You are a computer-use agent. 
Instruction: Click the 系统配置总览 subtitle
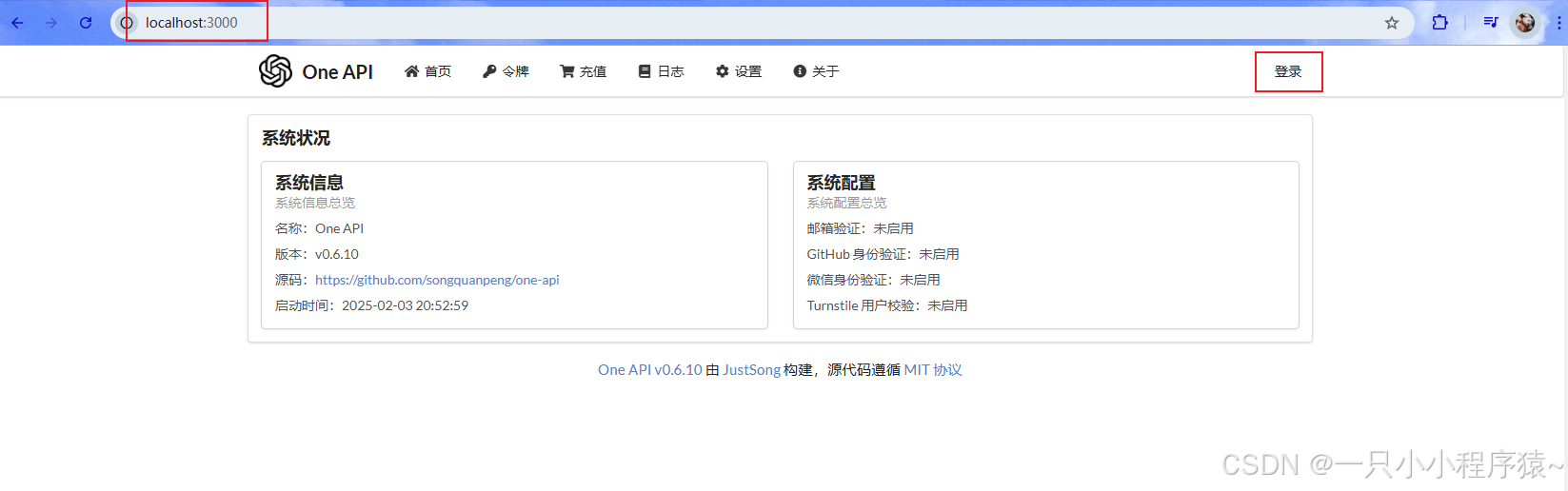click(846, 203)
